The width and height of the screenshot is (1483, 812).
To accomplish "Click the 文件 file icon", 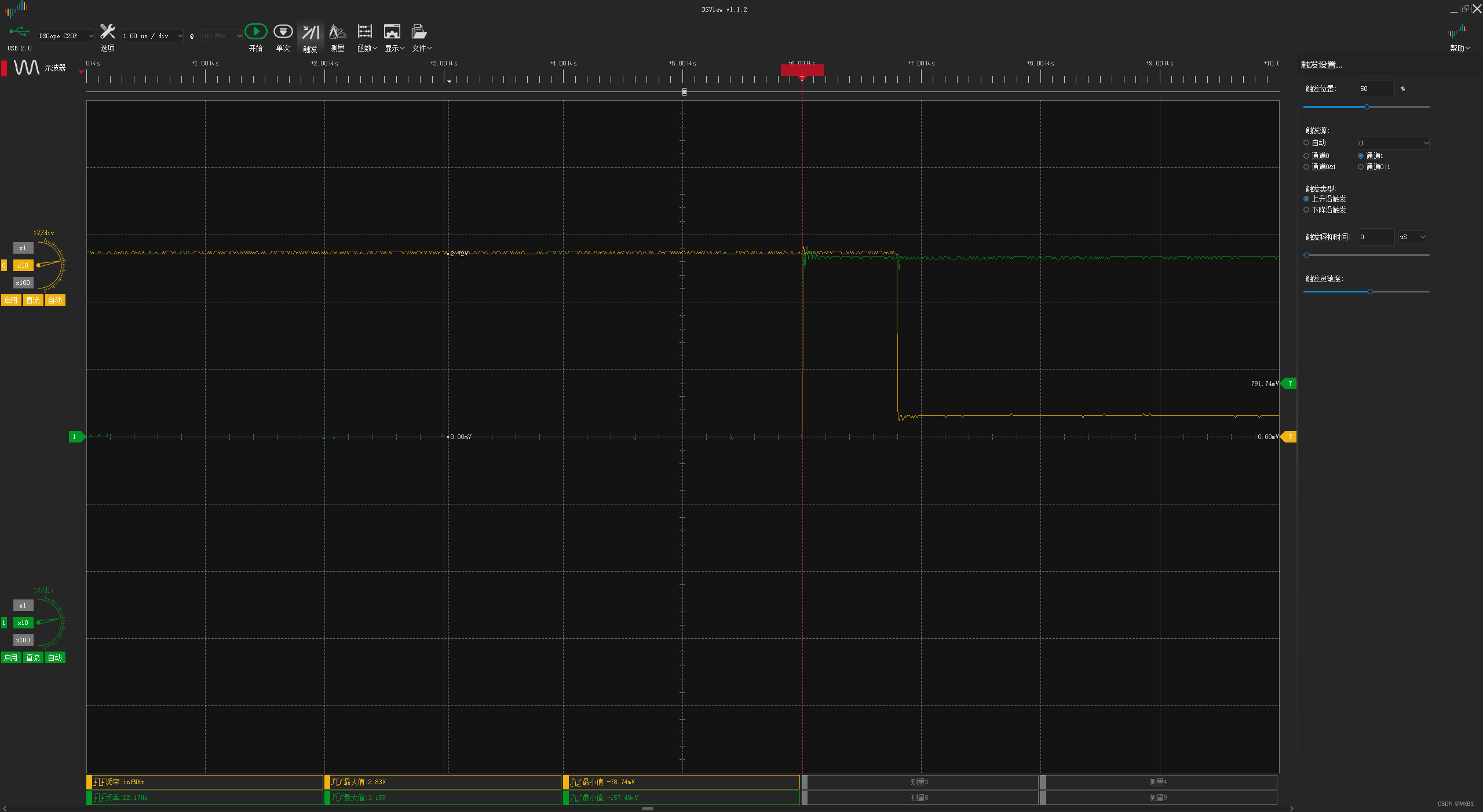I will [x=419, y=32].
